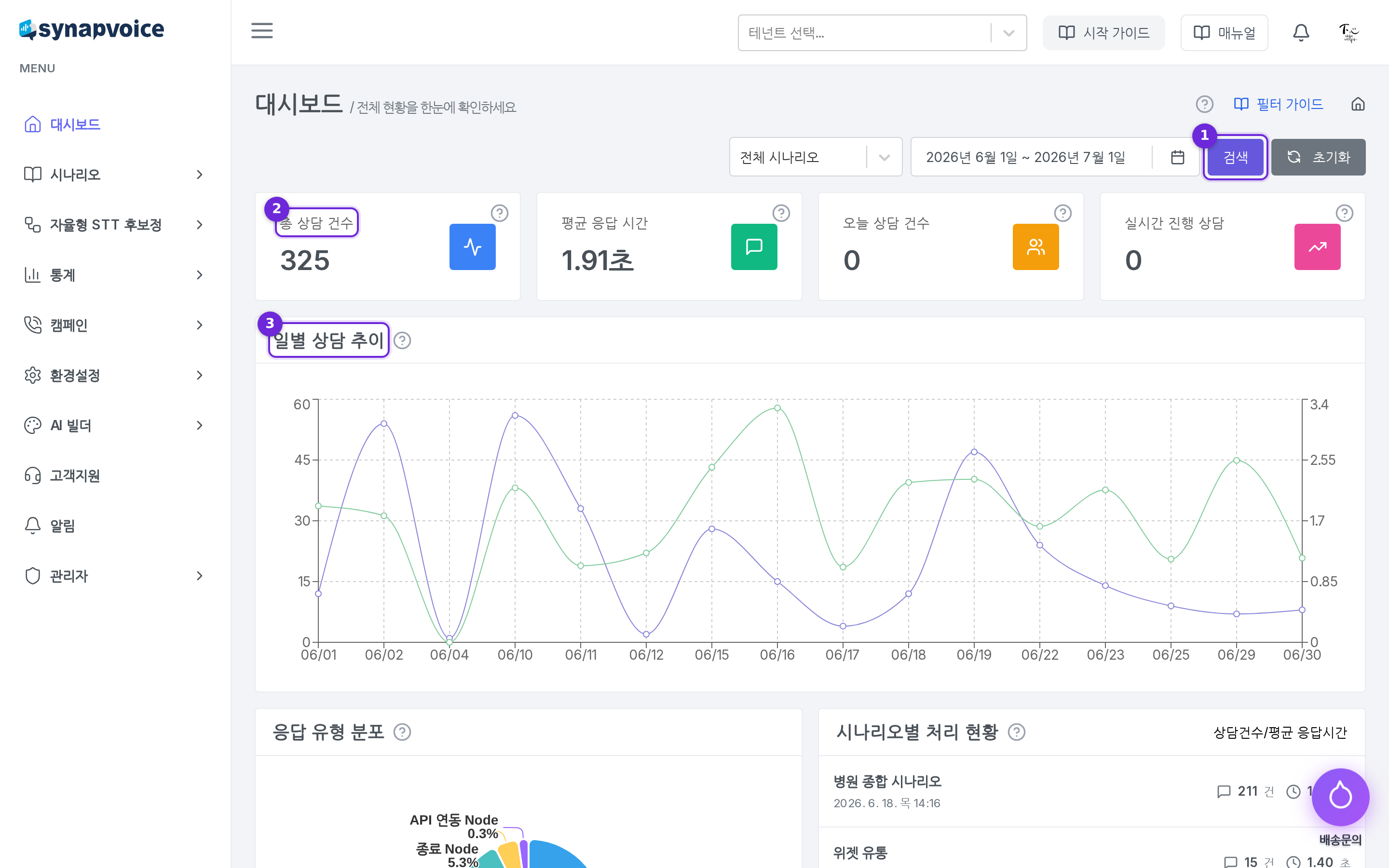This screenshot has width=1389, height=868.
Task: Click the help icon next to 응답 유형 분포
Action: pyautogui.click(x=402, y=732)
